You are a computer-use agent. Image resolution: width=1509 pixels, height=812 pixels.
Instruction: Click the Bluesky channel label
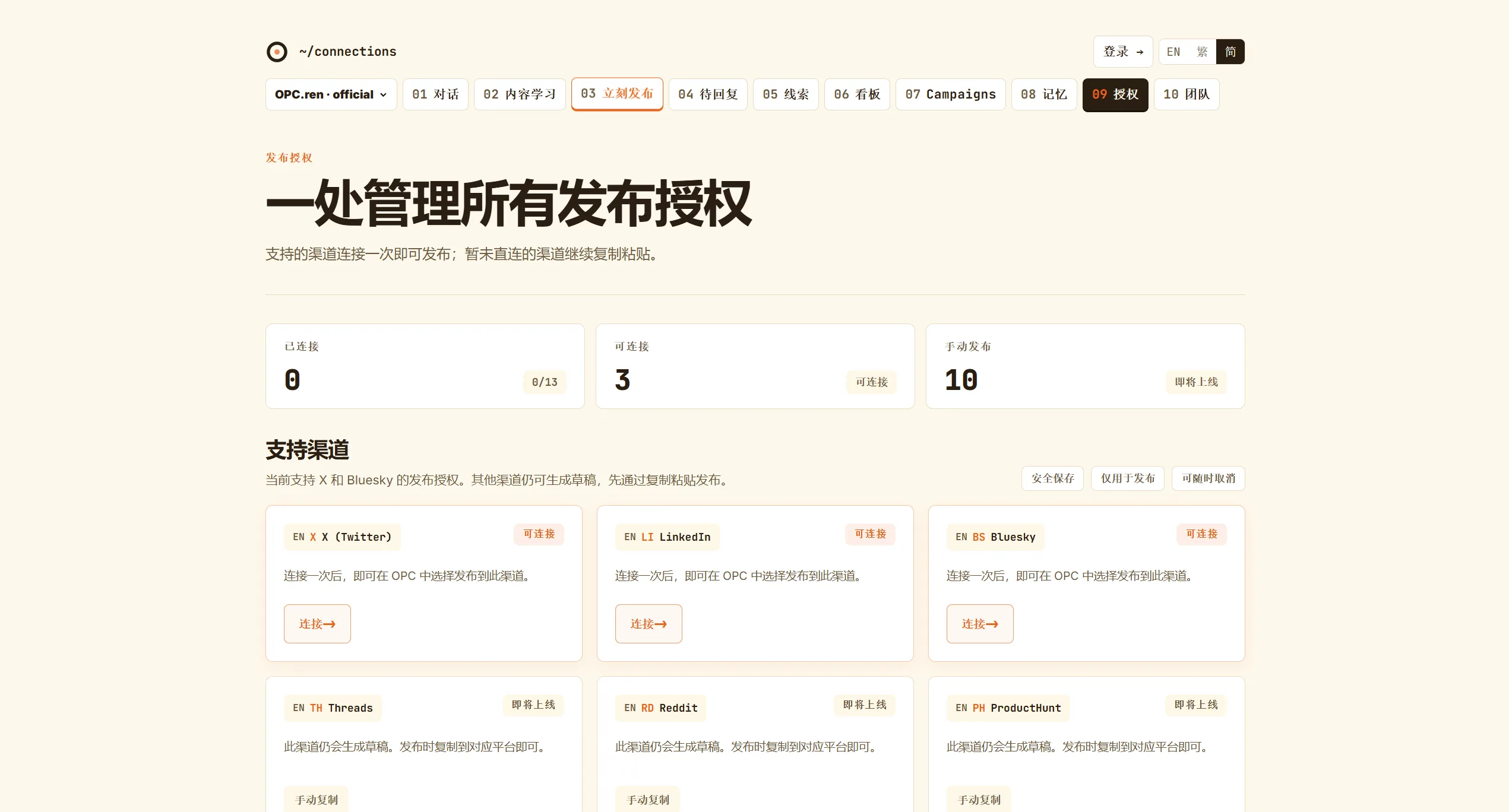pos(995,537)
